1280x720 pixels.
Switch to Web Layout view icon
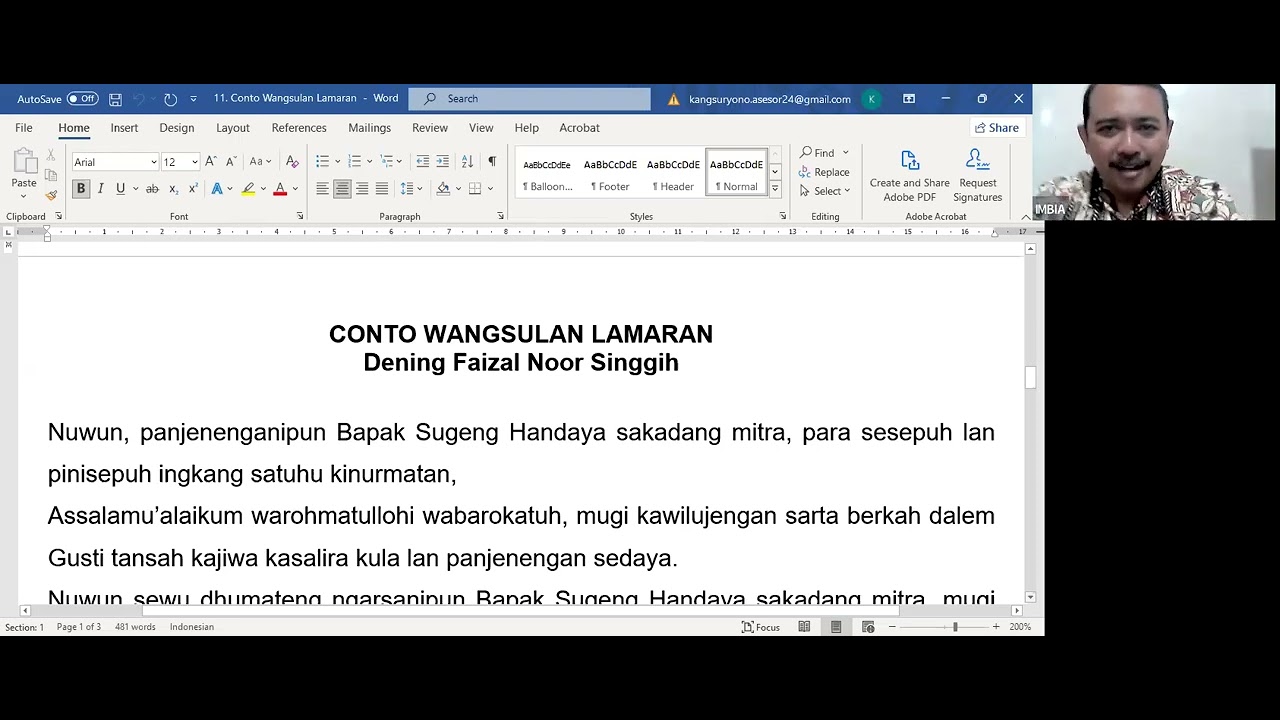[x=868, y=627]
